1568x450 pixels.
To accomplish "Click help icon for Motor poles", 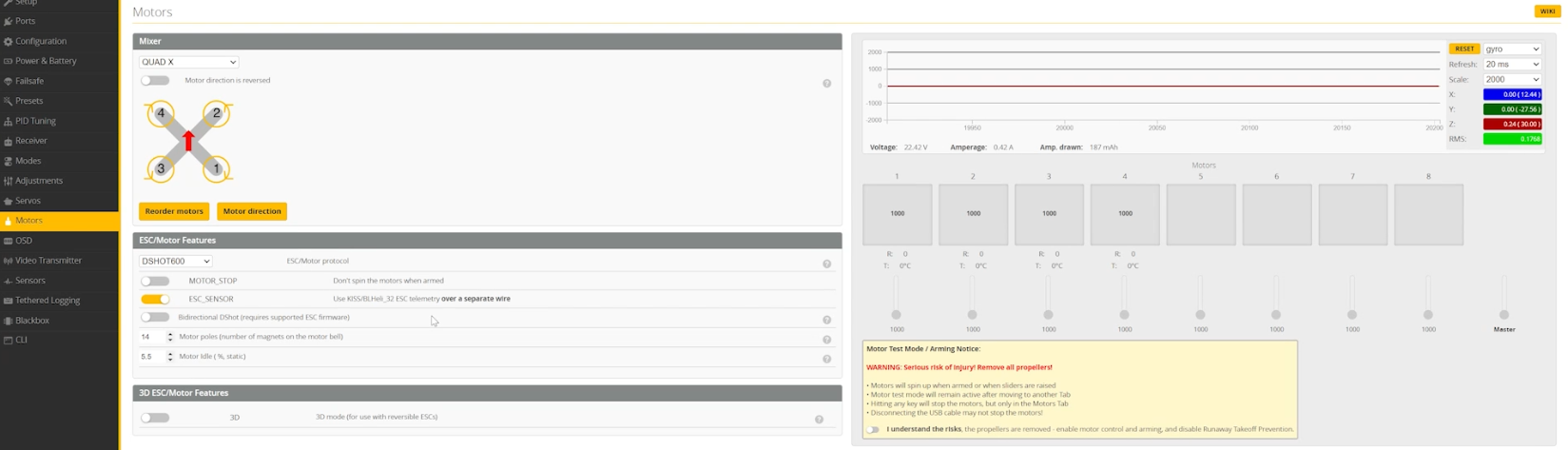I will (x=826, y=340).
